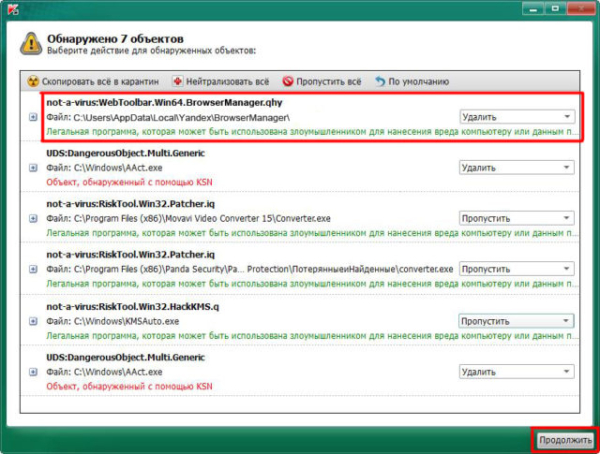The image size is (600, 454).
Task: Click the yellow warning triangle icon
Action: click(31, 44)
